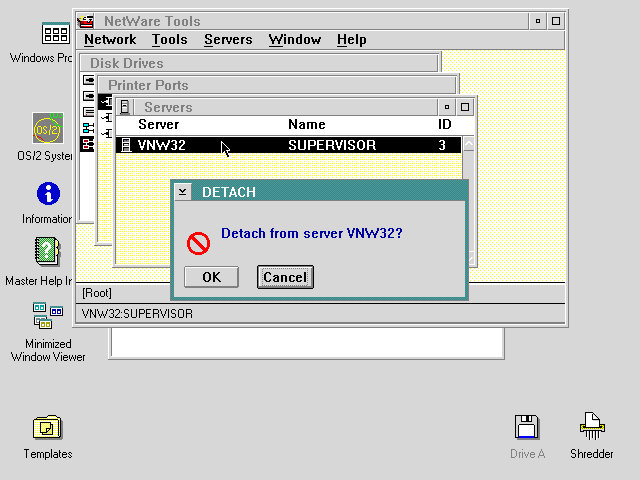Click the Servers window title bar
Screen dimensions: 640x480
point(285,107)
